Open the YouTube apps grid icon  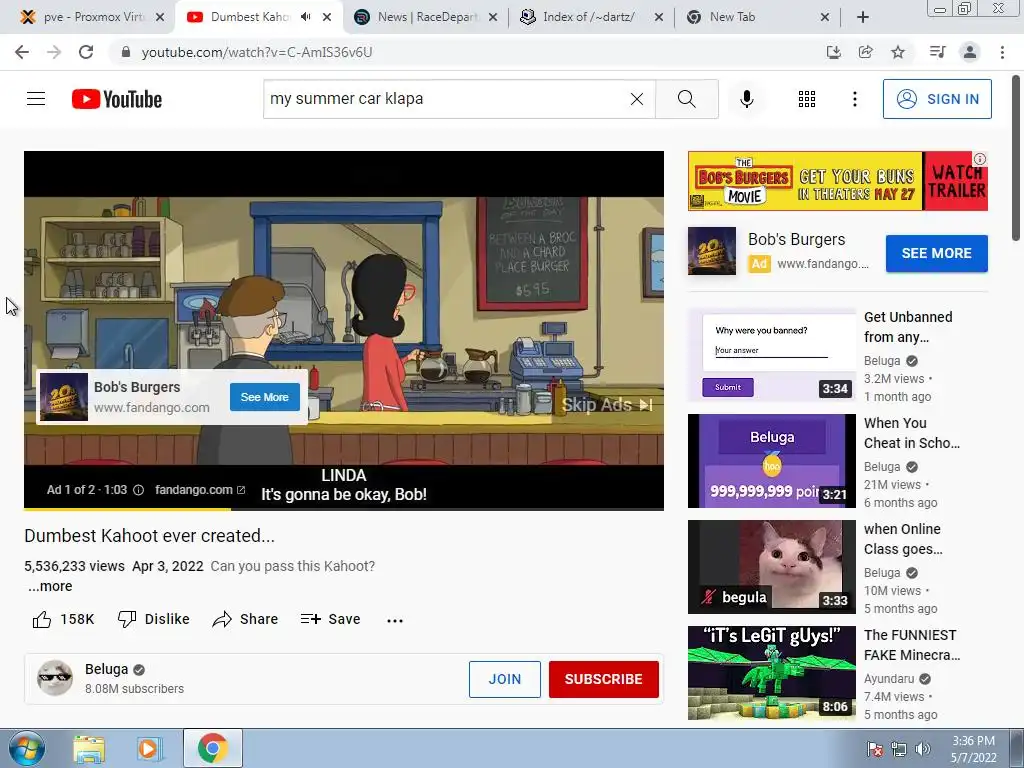(x=807, y=99)
